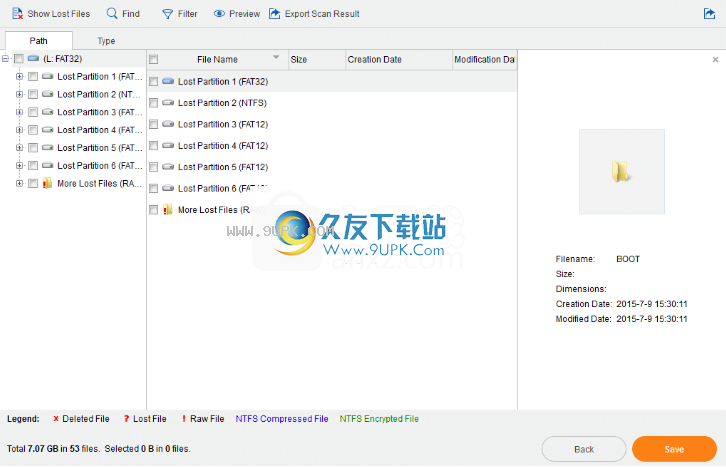Check Lost Partition 2 checkbox in tree

(x=33, y=94)
